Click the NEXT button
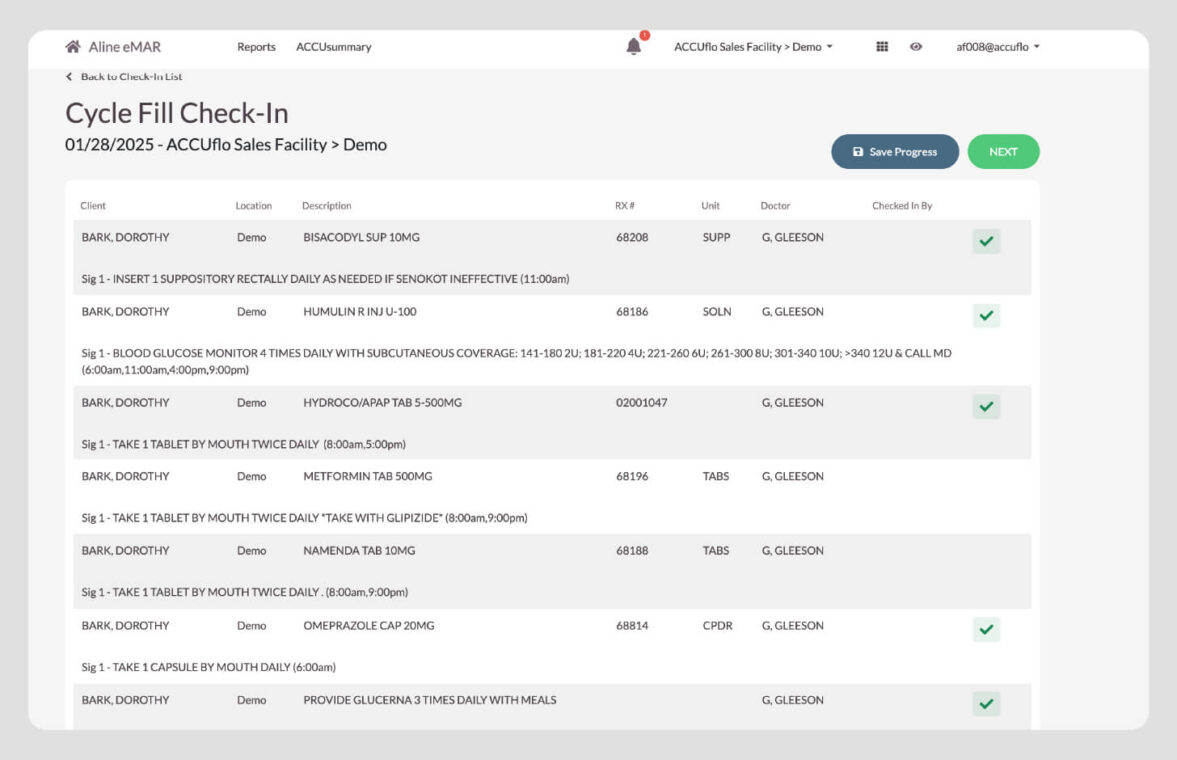Viewport: 1177px width, 760px height. pos(1003,151)
